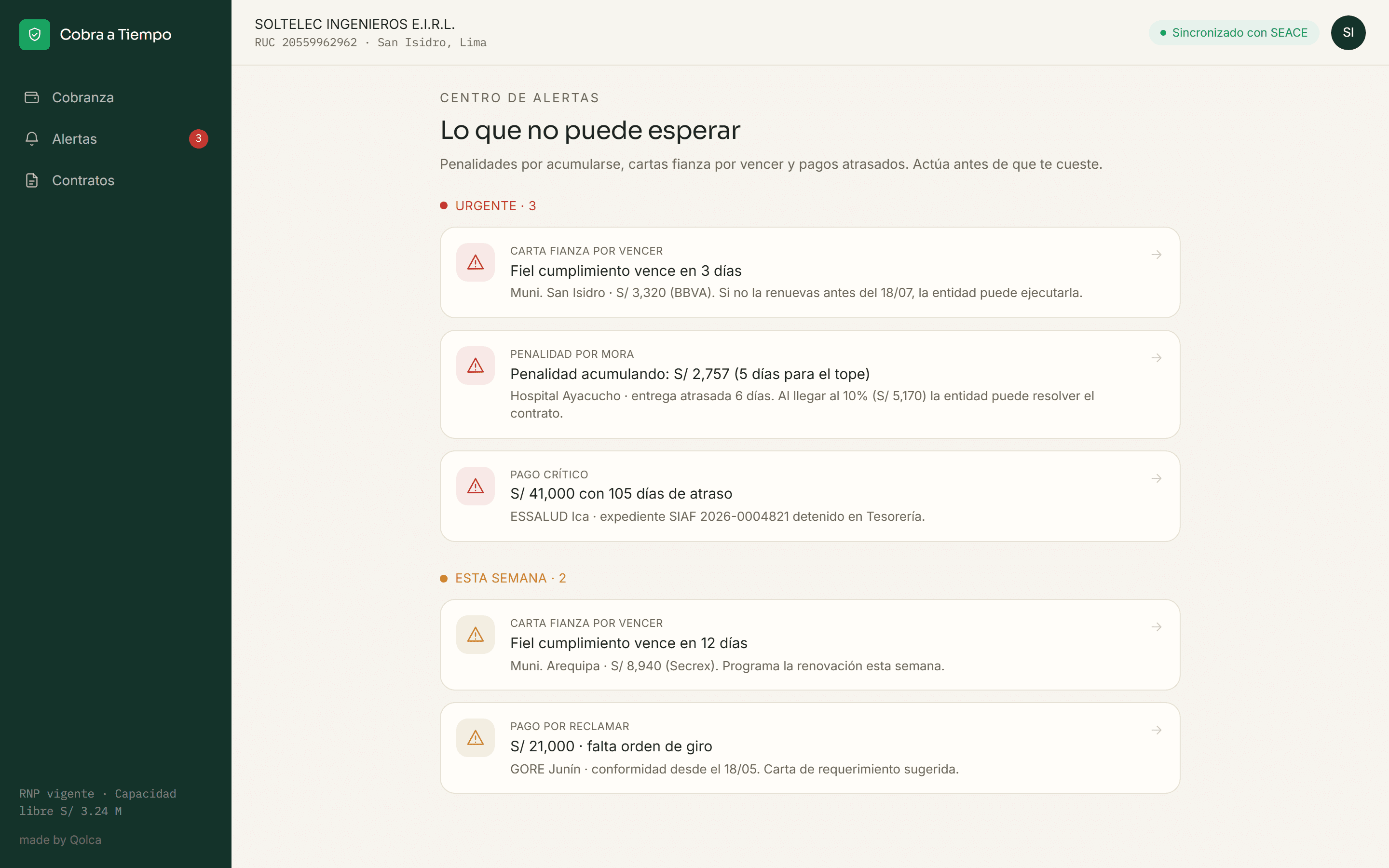The image size is (1389, 868).
Task: Open arrow on Penalidad acumulando card
Action: click(1157, 358)
